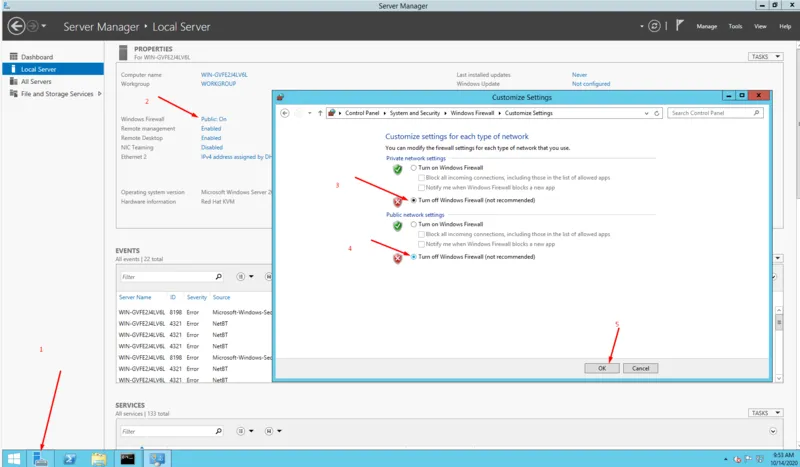Go up one level in Control Panel
Image resolution: width=800 pixels, height=467 pixels.
coord(319,113)
